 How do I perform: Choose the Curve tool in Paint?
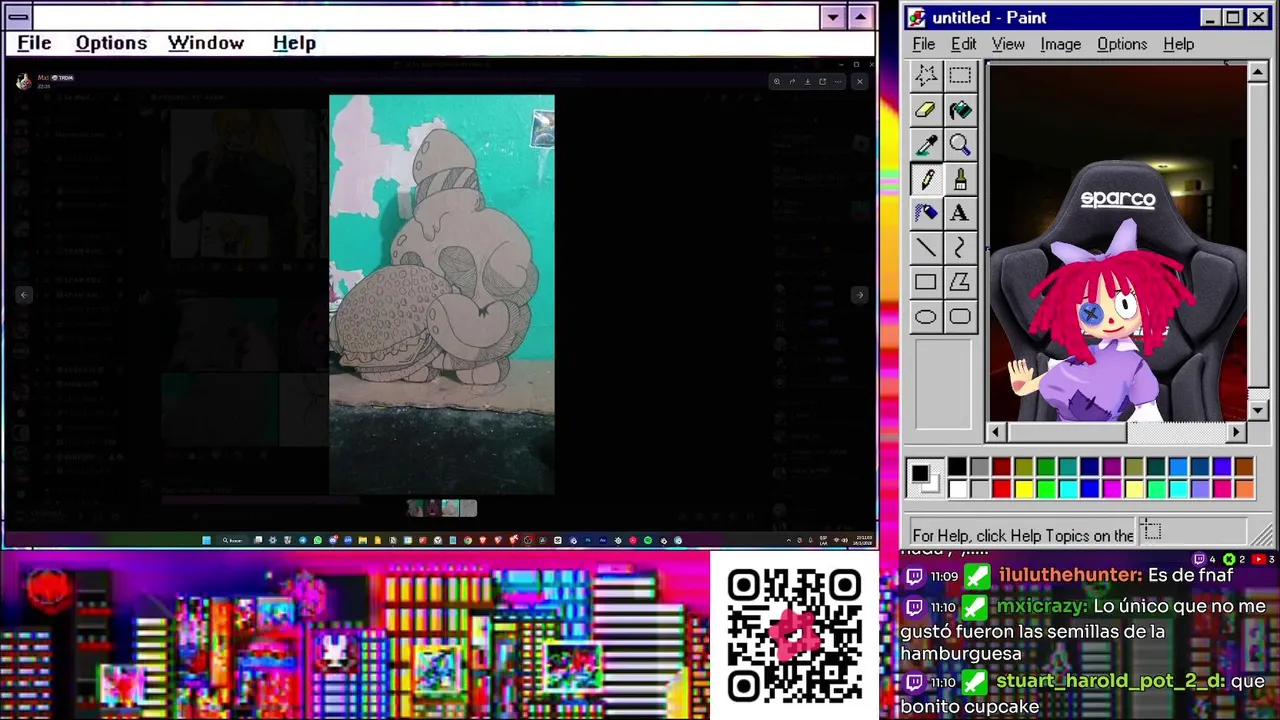pos(960,248)
